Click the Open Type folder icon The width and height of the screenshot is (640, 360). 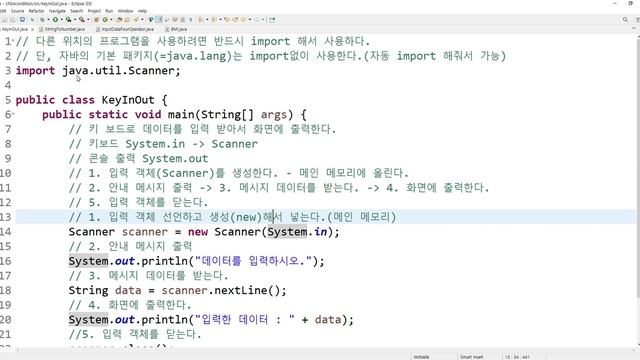click(119, 20)
